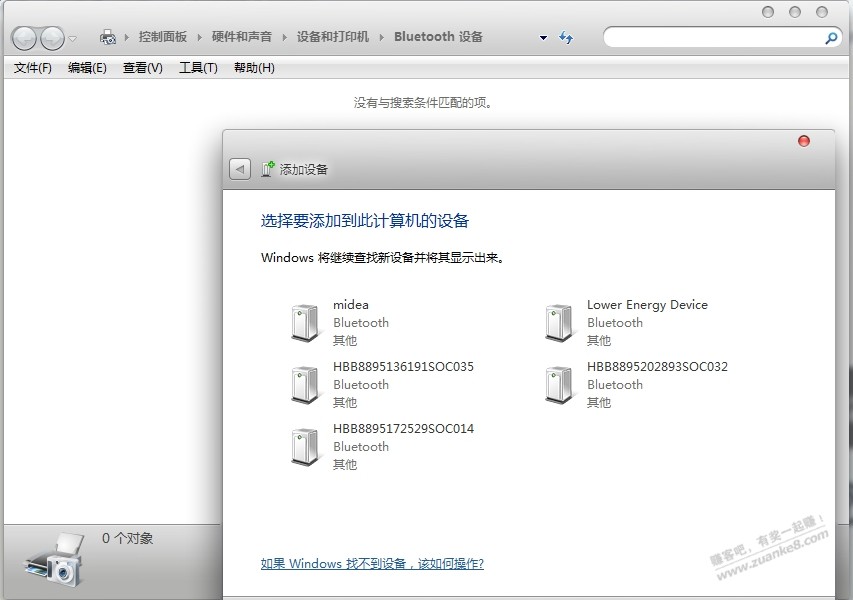Go to 设备和打印机 in the breadcrumb
Image resolution: width=853 pixels, height=600 pixels.
pyautogui.click(x=332, y=37)
